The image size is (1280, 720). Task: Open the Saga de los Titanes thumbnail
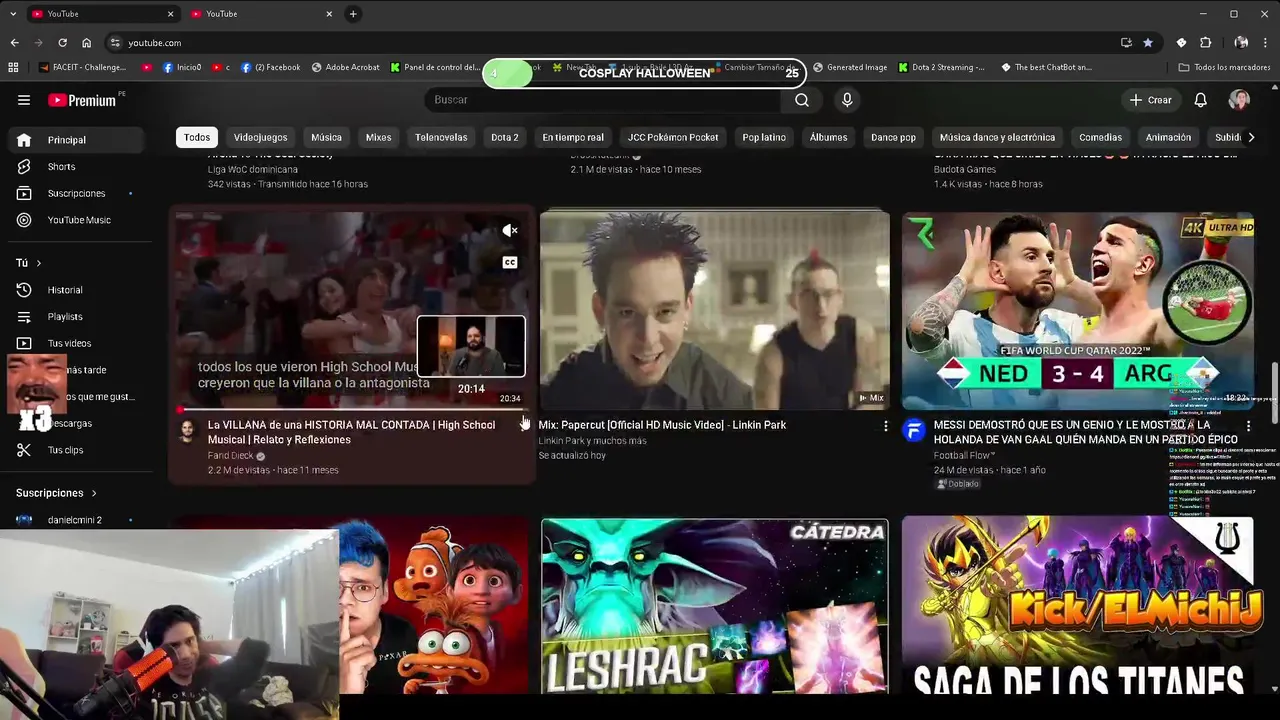pyautogui.click(x=1078, y=606)
